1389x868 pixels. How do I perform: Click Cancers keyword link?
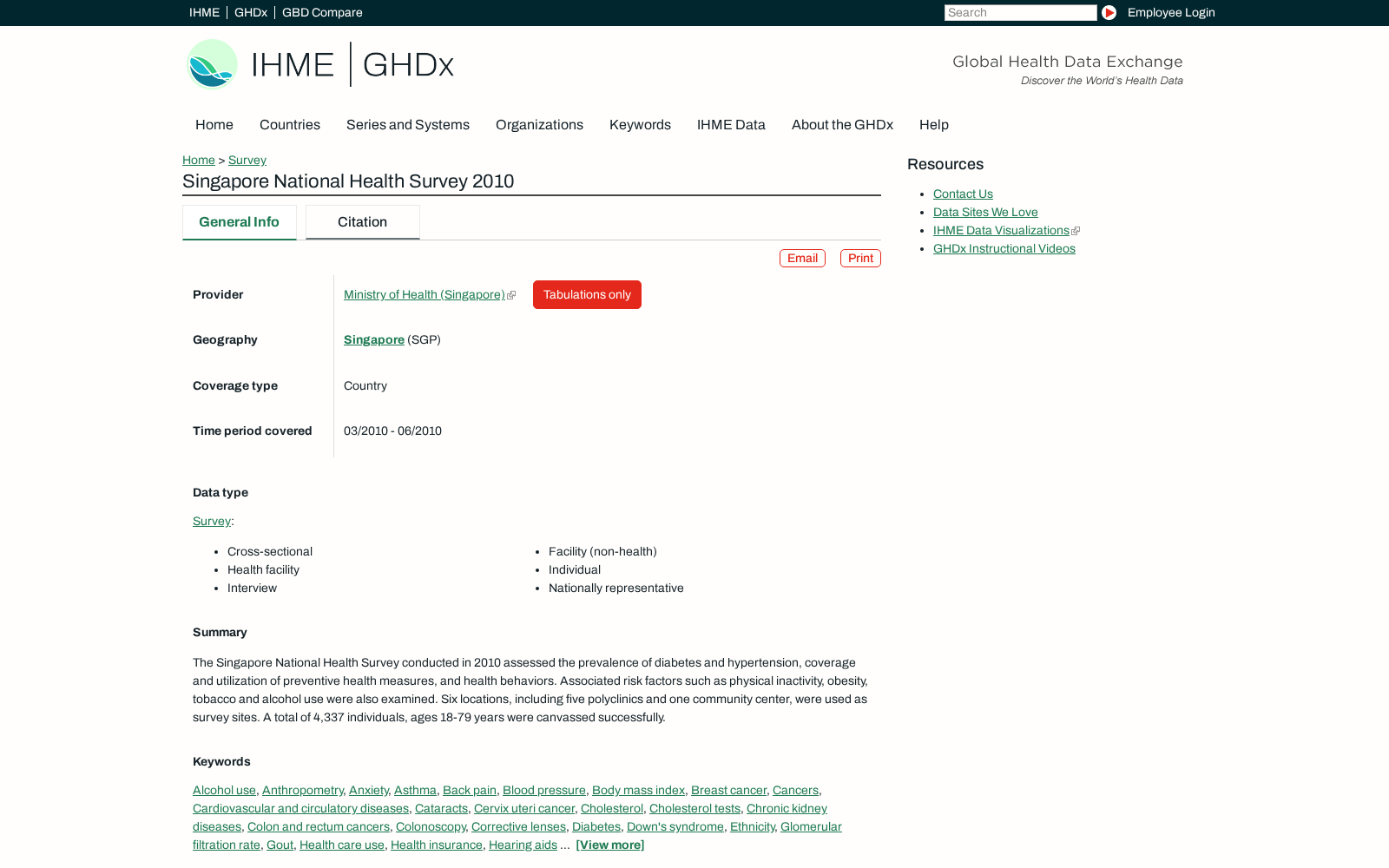point(795,790)
